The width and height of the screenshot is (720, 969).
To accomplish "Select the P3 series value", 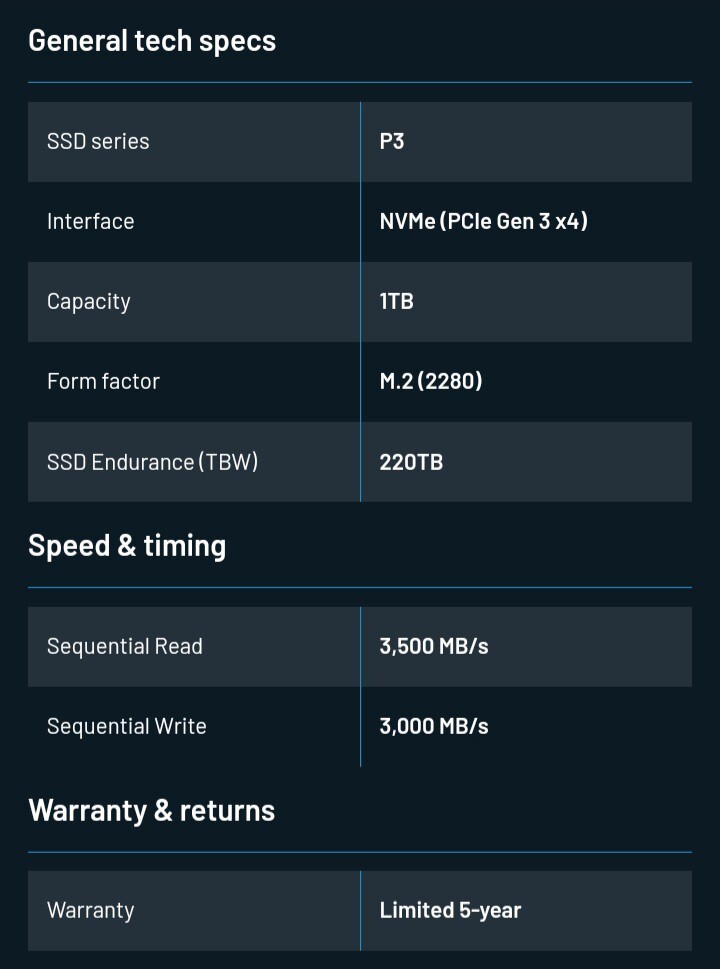I will [x=392, y=142].
